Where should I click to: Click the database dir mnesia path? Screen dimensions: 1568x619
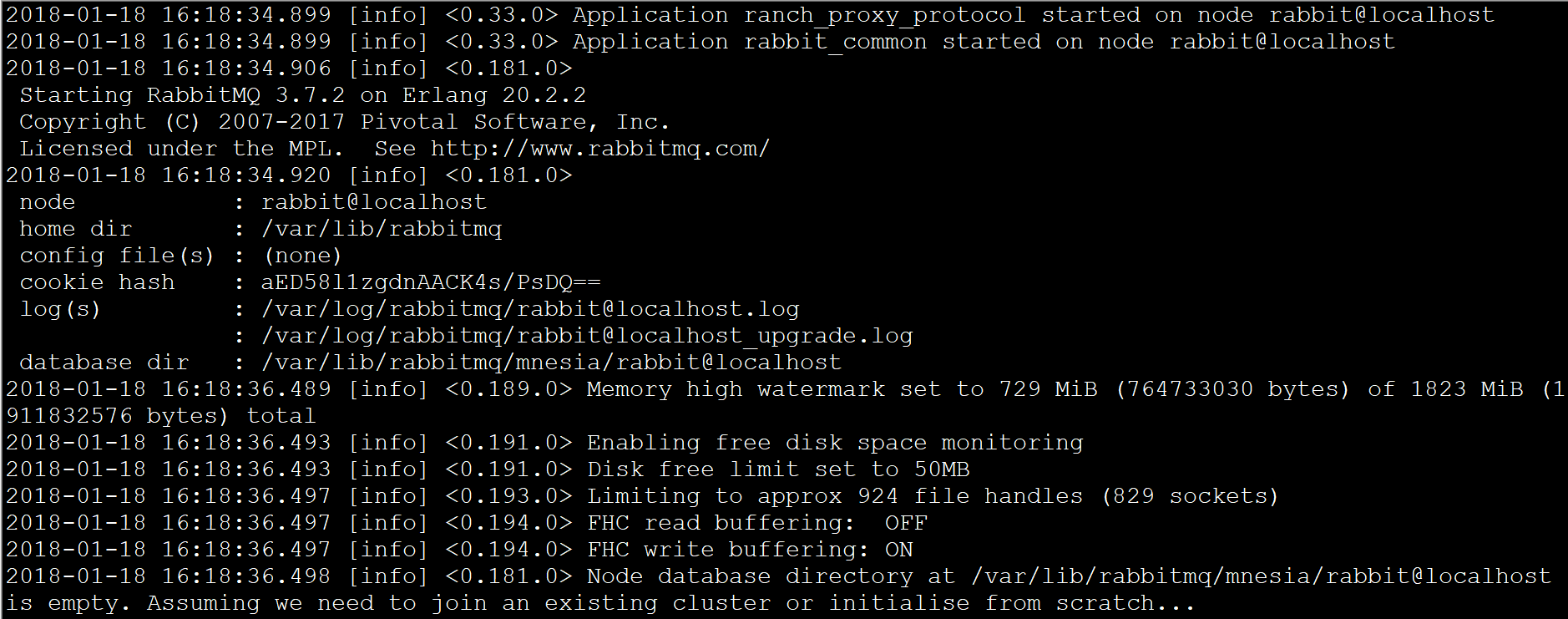click(x=551, y=363)
